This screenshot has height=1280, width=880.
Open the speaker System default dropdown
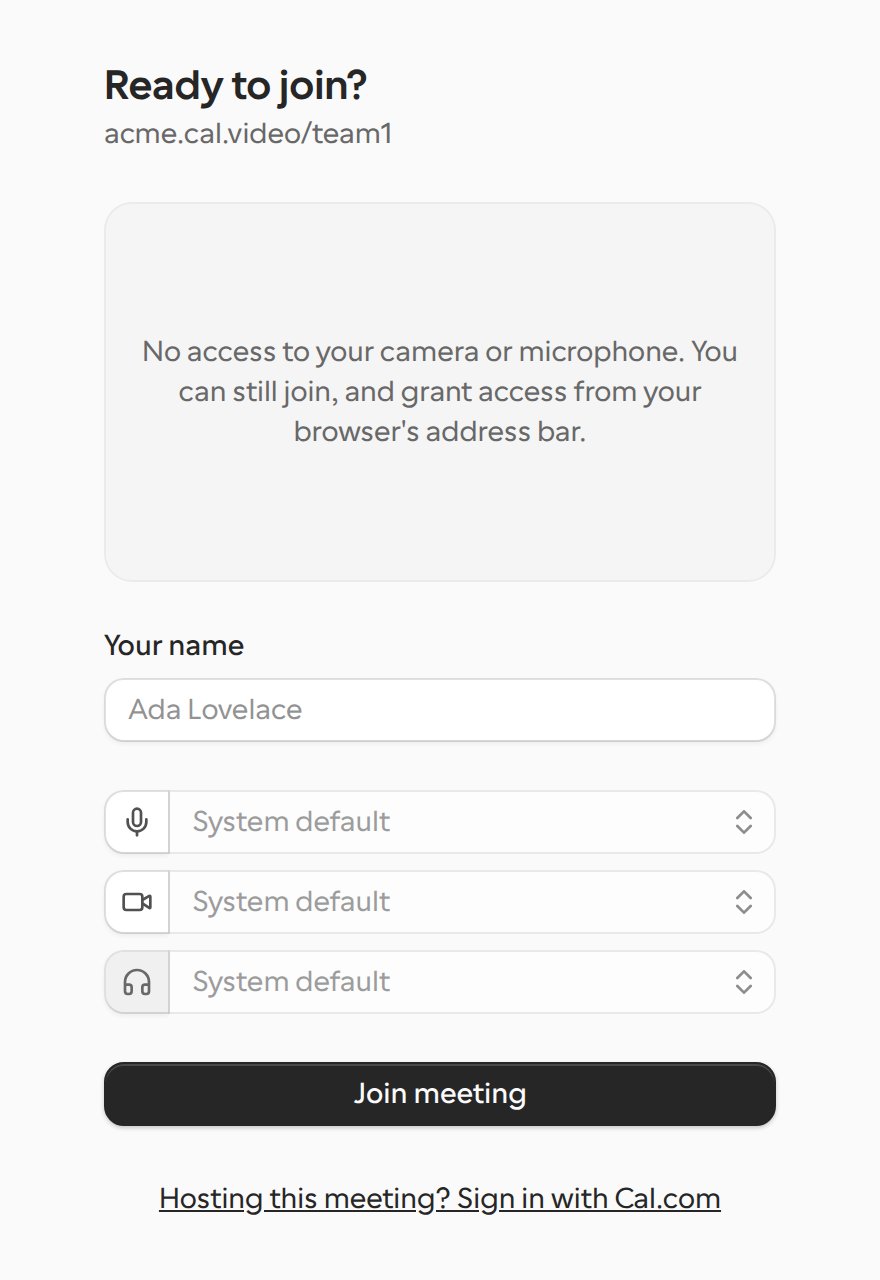pos(472,982)
